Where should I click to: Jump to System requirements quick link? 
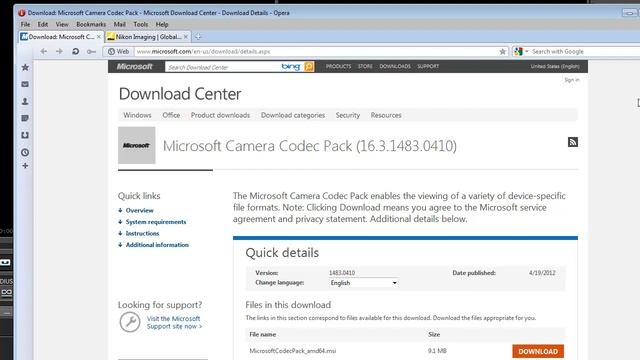[x=156, y=222]
